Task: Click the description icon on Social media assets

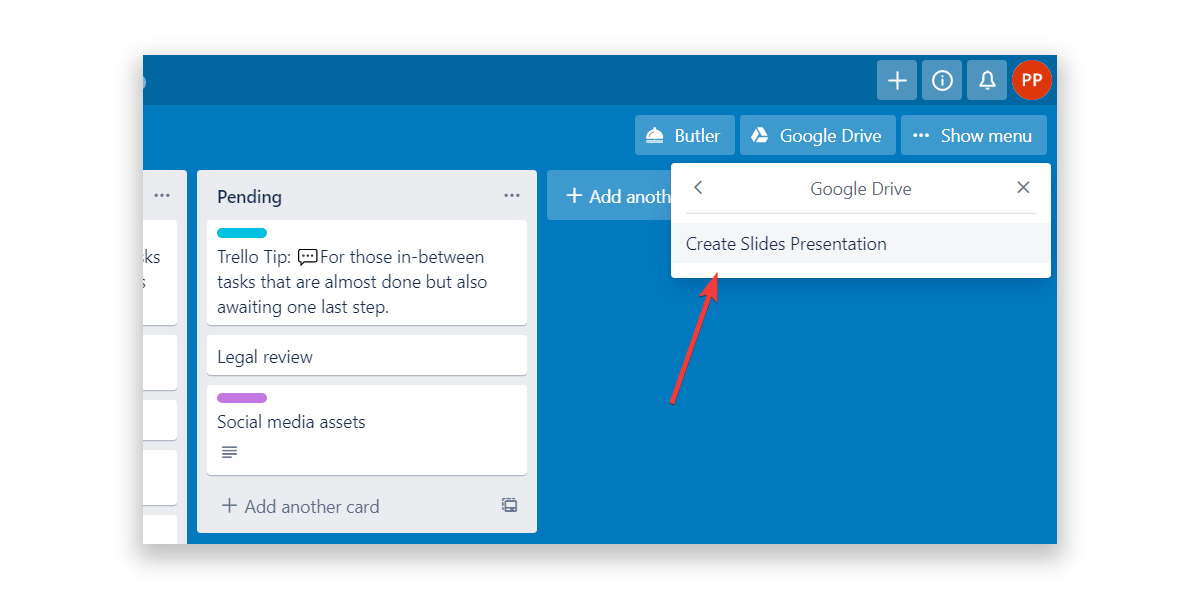Action: [x=229, y=452]
